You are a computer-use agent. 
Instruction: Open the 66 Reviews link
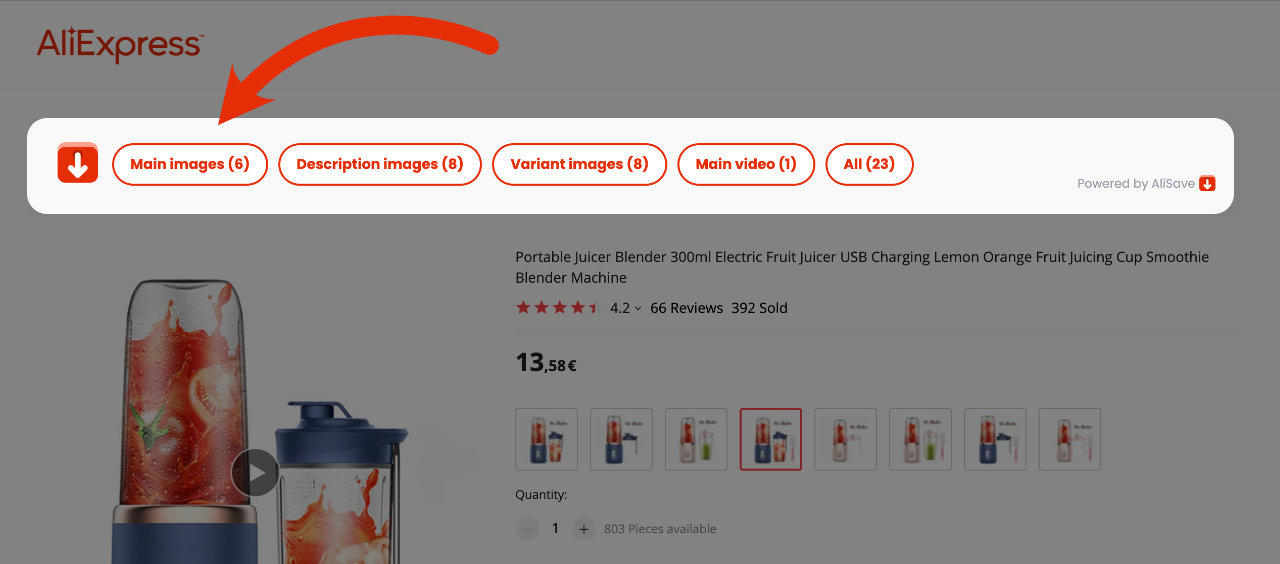click(686, 308)
